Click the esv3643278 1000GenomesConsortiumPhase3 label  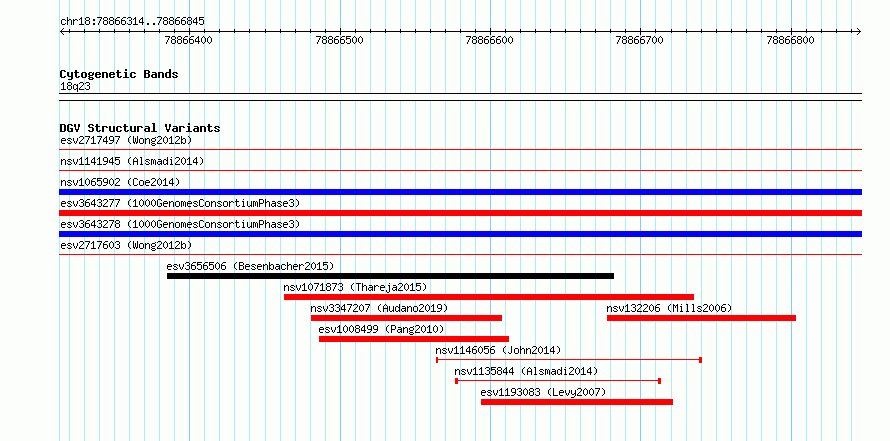coord(180,224)
